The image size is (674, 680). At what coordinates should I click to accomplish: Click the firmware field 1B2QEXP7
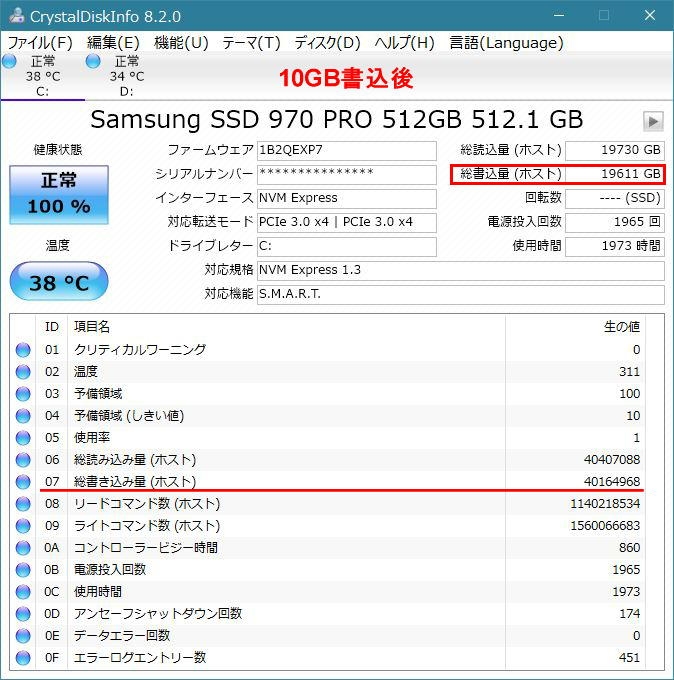347,150
